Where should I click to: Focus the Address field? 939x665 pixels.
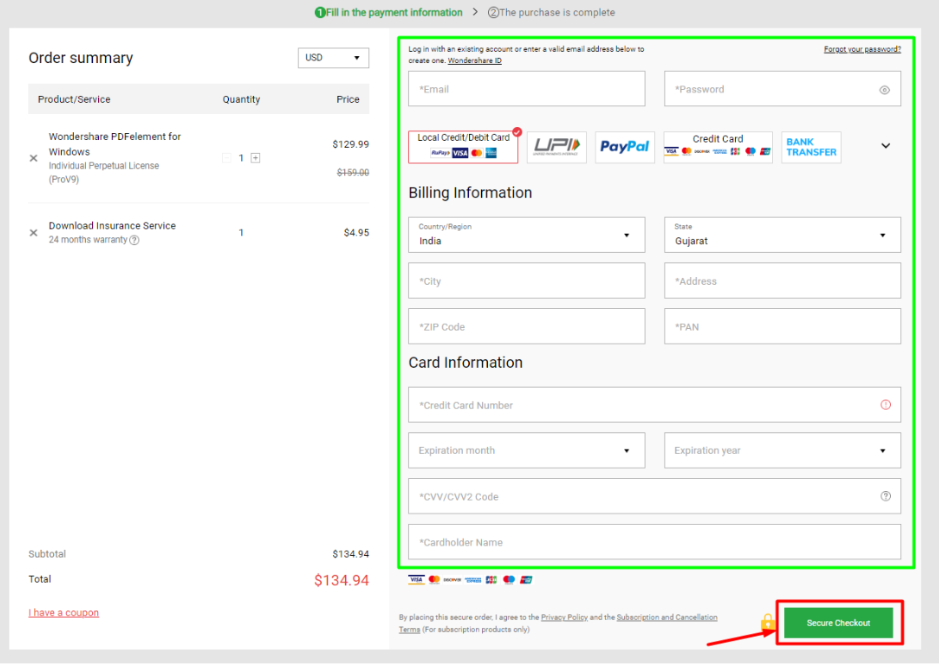coord(782,280)
